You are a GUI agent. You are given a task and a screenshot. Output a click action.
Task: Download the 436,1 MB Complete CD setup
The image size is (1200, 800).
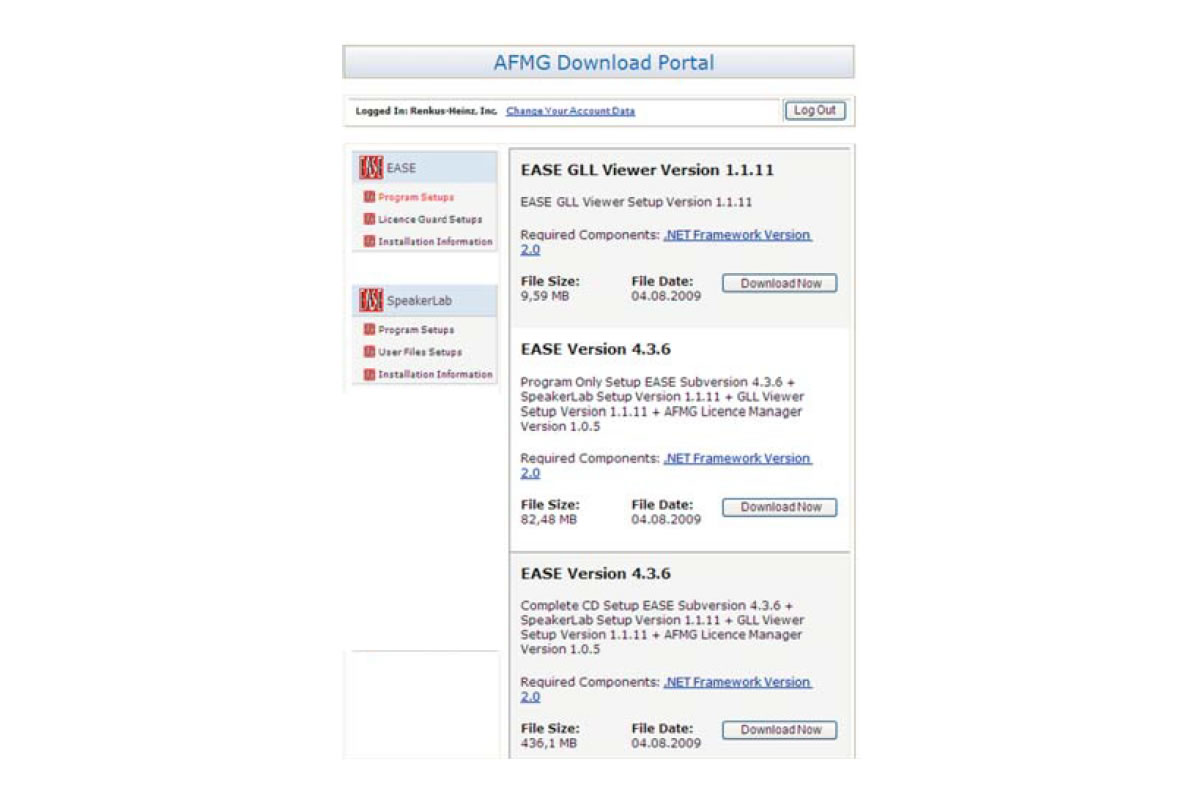pos(780,730)
